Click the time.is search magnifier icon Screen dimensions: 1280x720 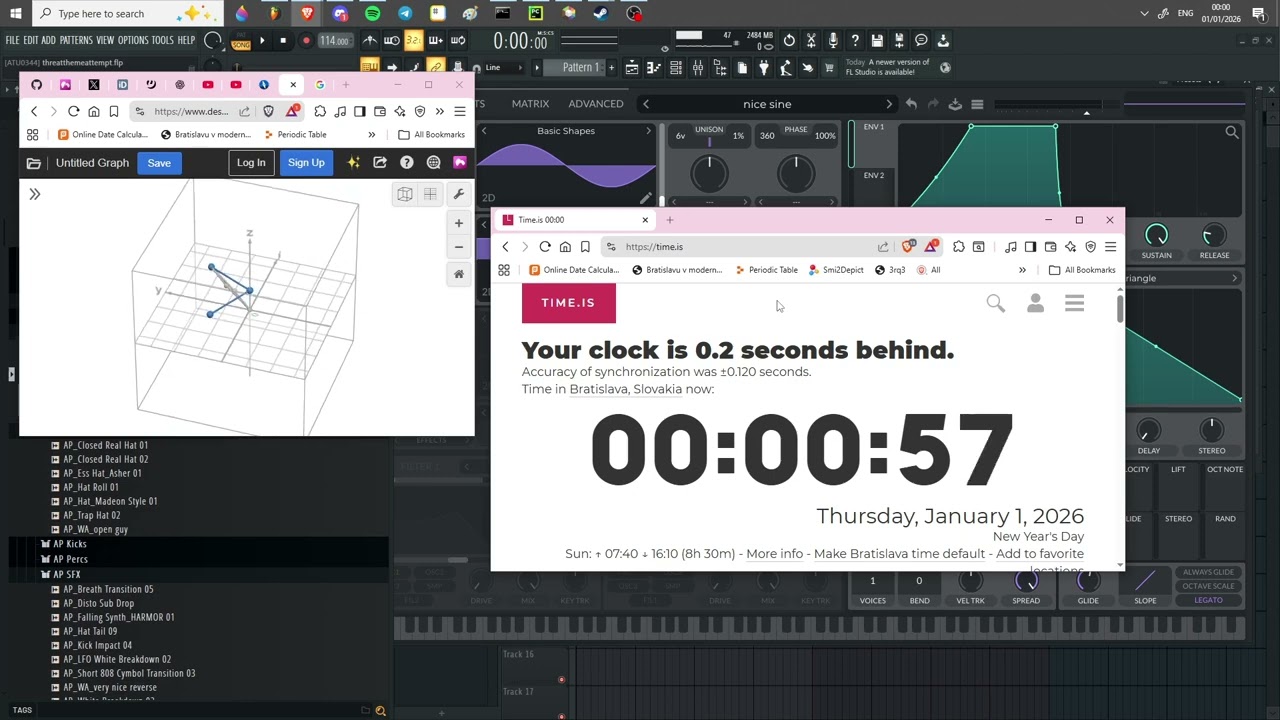996,303
